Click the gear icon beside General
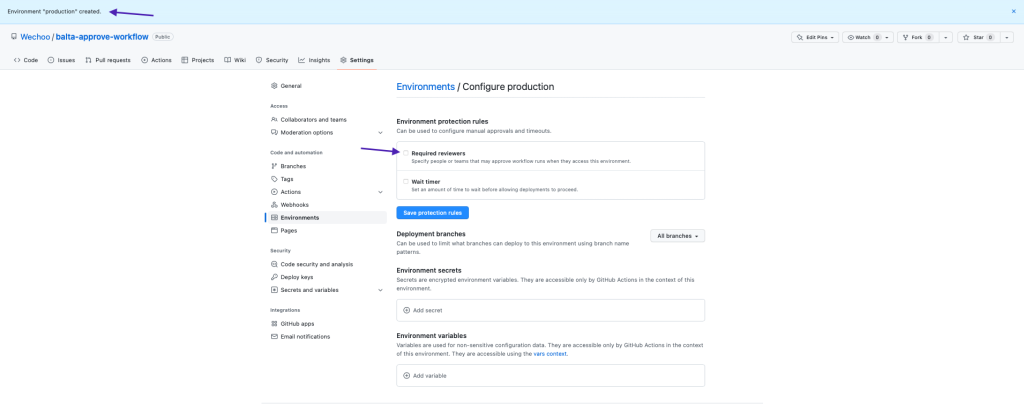The image size is (1024, 405). coord(274,86)
